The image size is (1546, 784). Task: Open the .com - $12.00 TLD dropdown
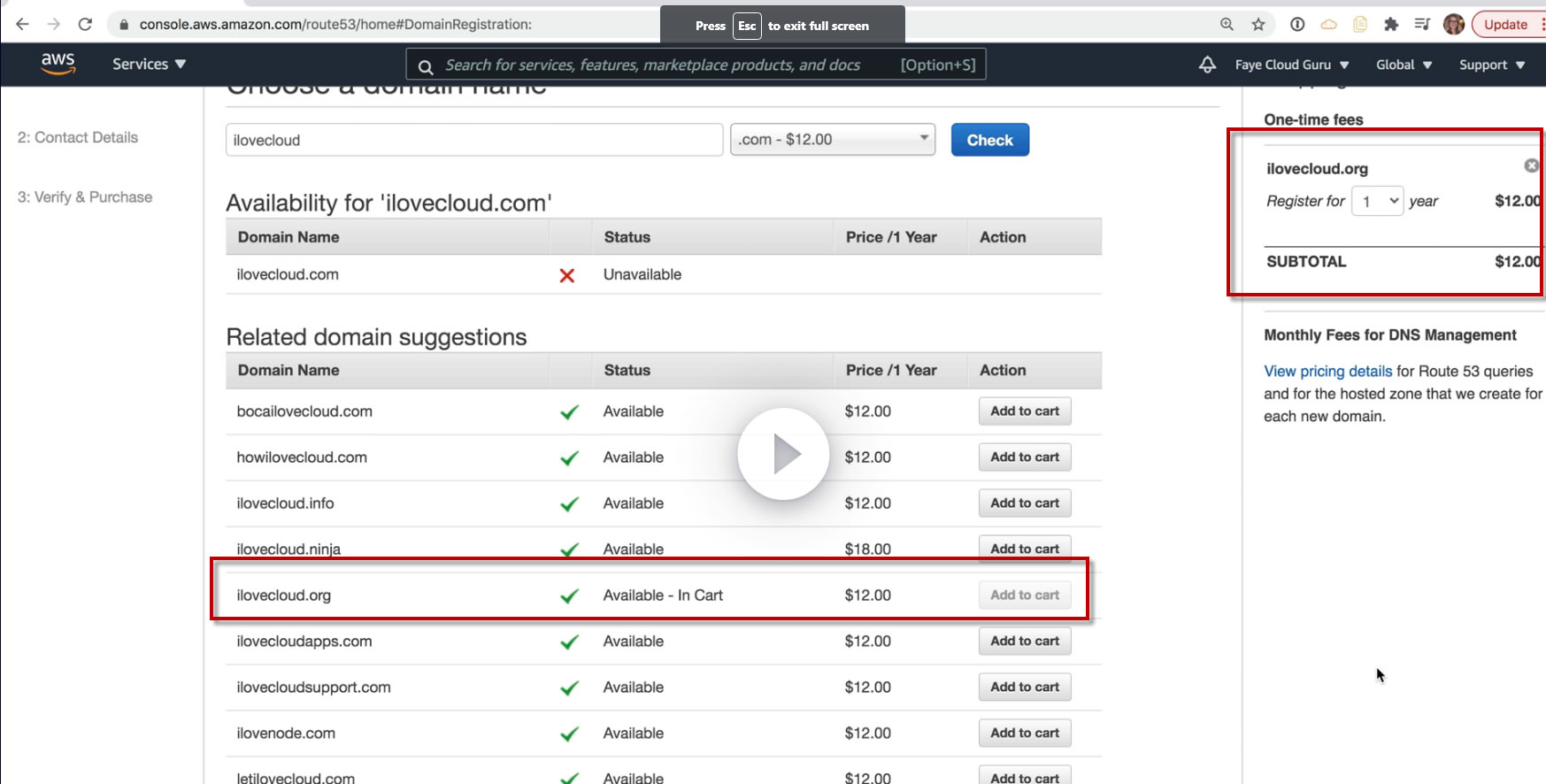(833, 140)
